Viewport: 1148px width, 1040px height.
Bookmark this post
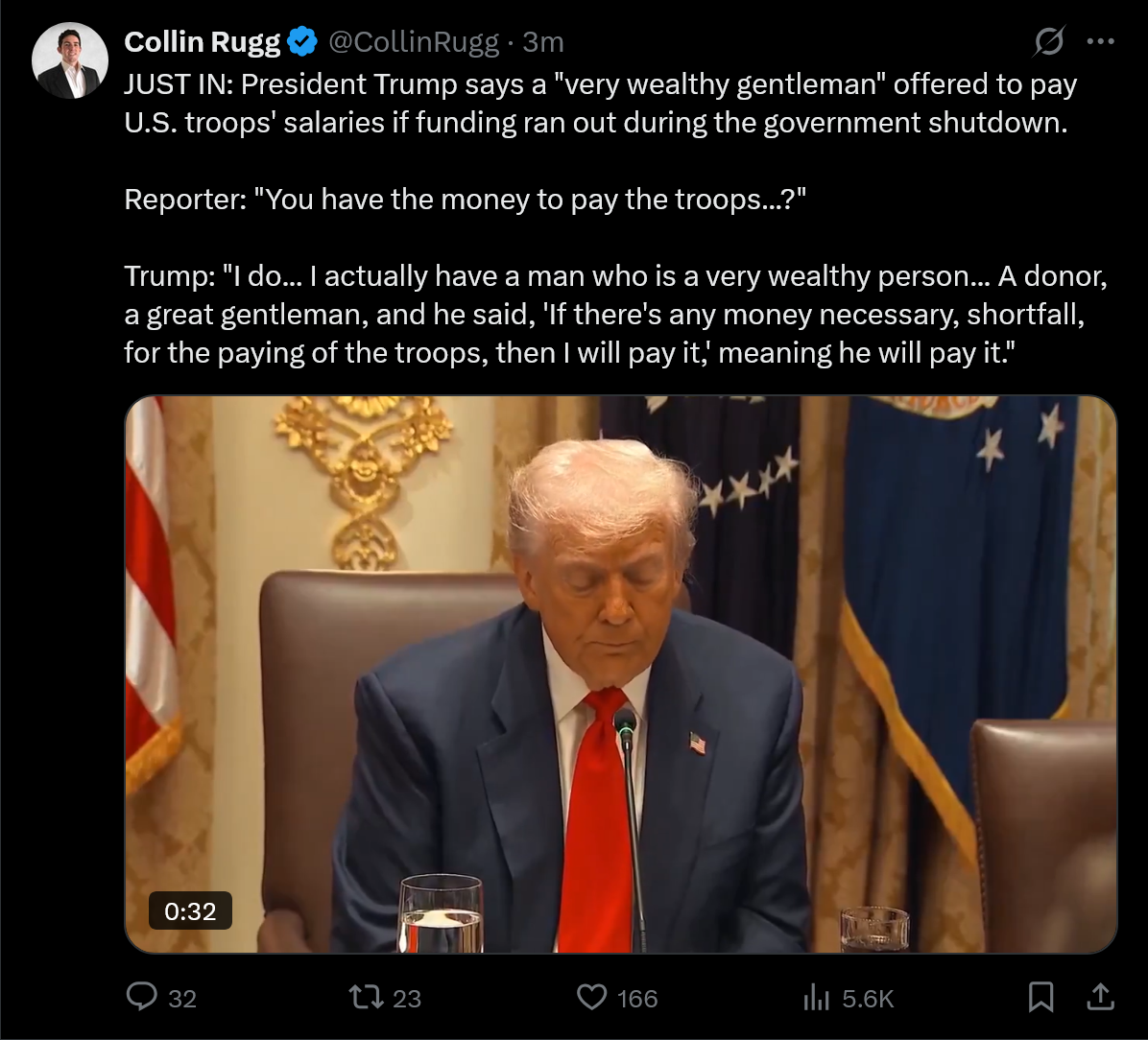[x=1040, y=997]
